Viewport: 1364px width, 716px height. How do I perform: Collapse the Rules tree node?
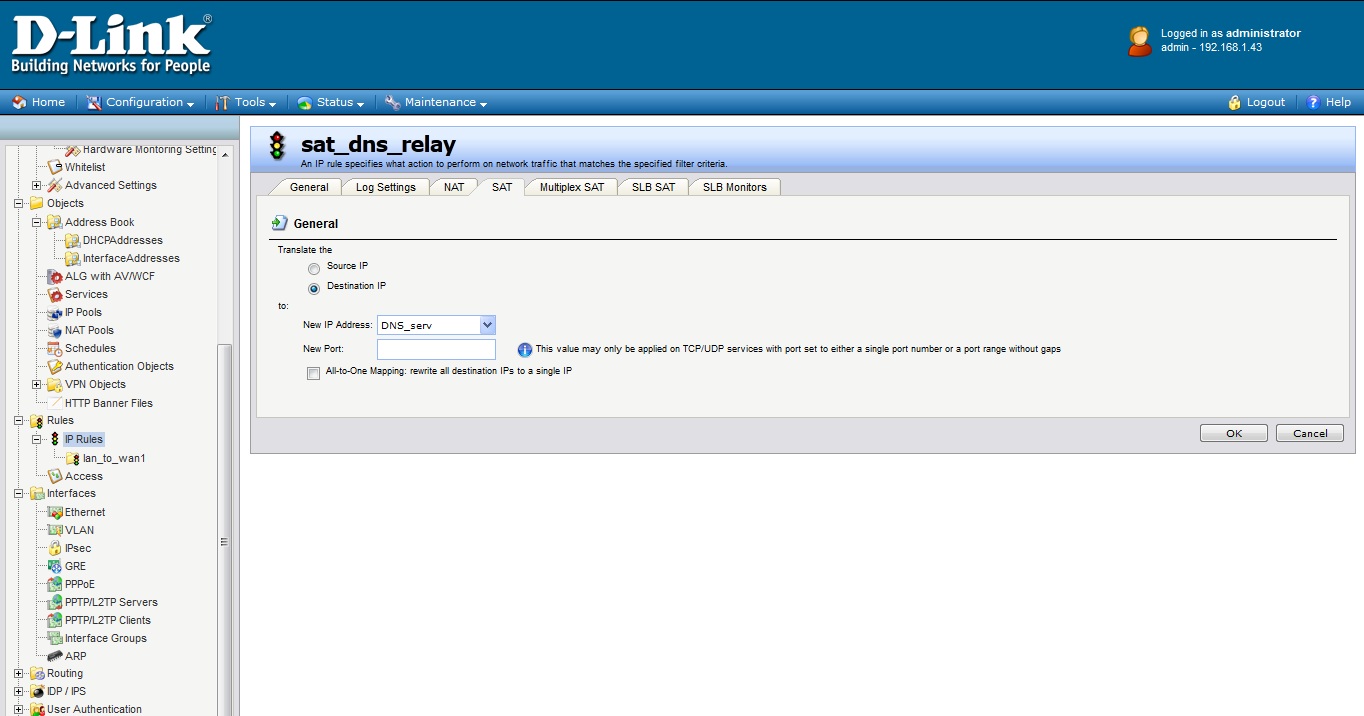[x=18, y=421]
